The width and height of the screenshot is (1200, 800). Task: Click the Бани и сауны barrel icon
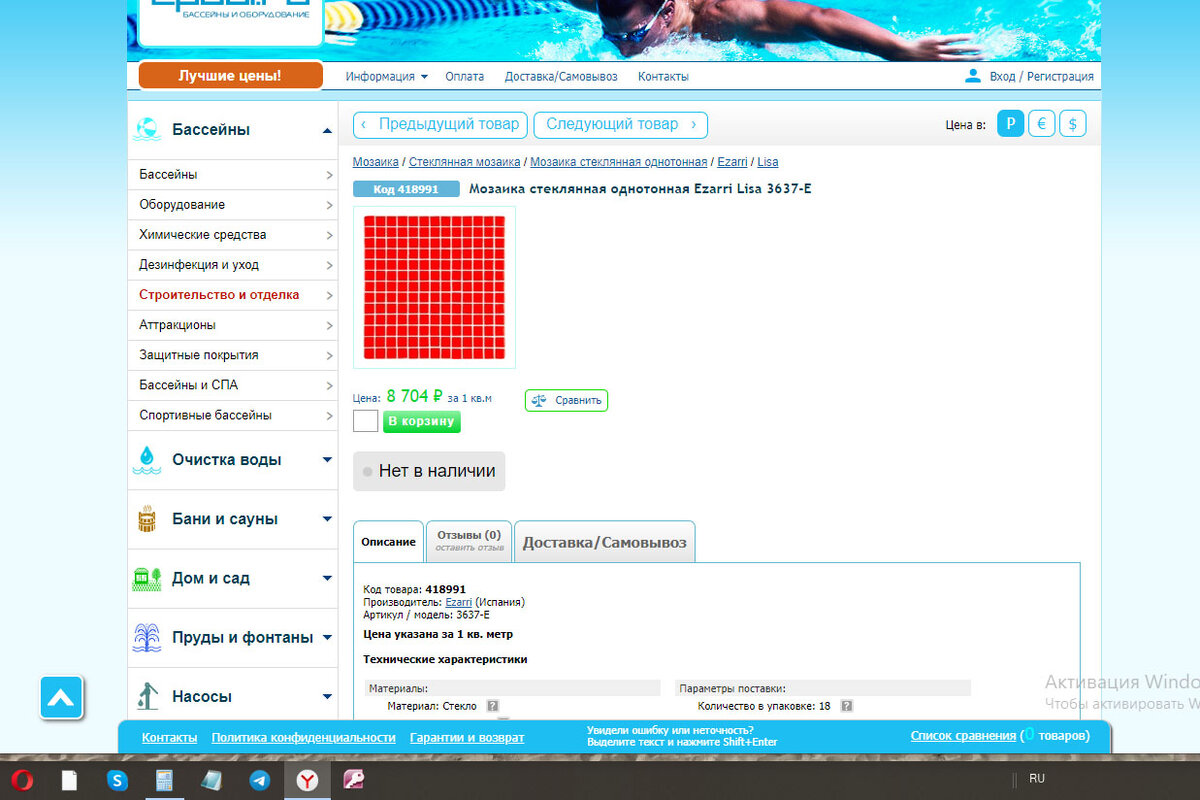148,519
